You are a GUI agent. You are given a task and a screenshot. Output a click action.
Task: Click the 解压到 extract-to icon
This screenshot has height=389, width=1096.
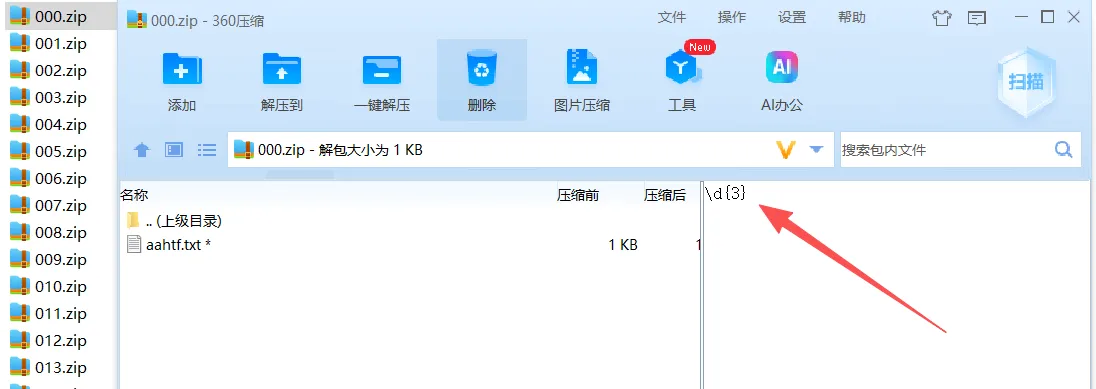[x=282, y=69]
